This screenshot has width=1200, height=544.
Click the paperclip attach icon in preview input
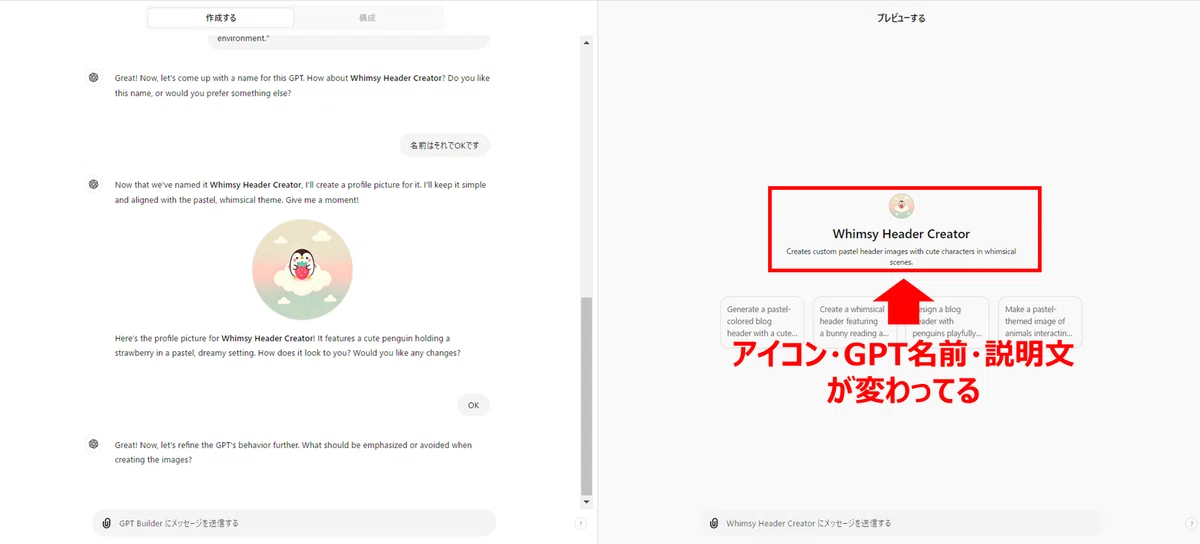click(x=713, y=523)
